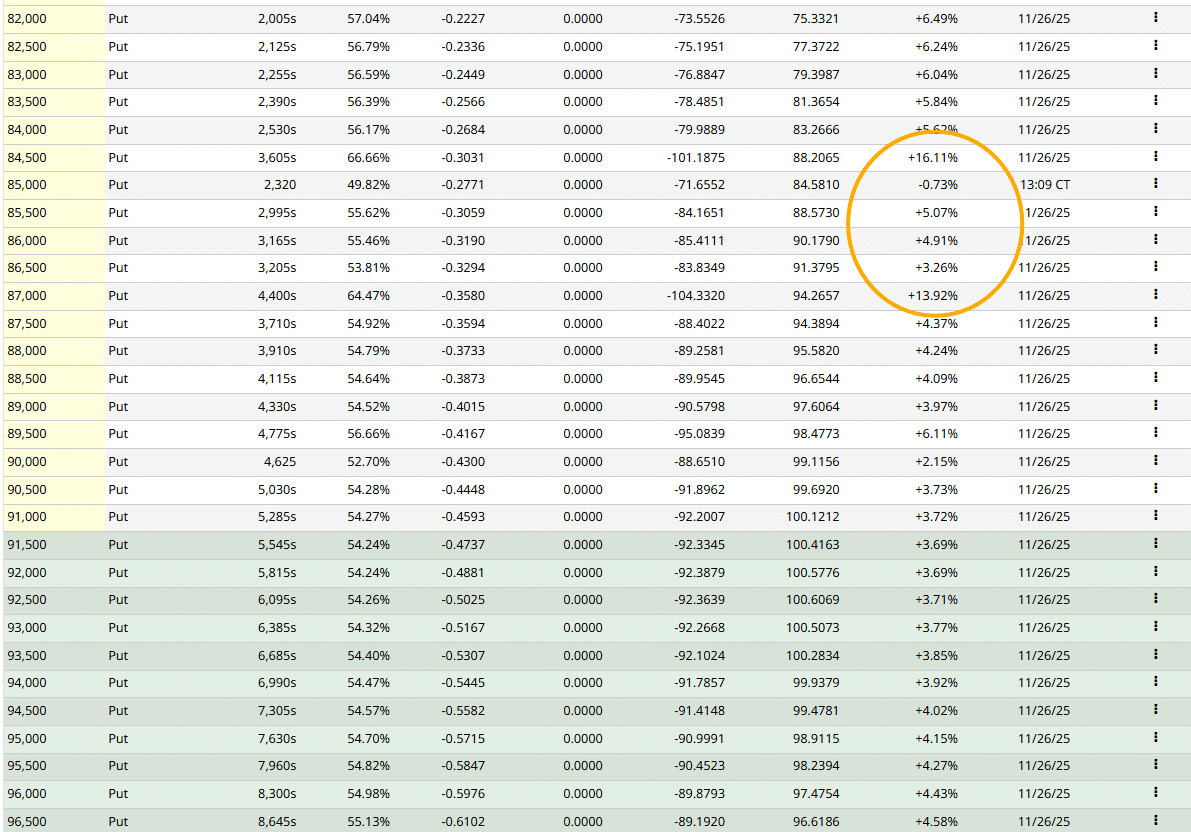Click the 75.3321 vega value
Screen dimensions: 1191x832
pos(816,18)
